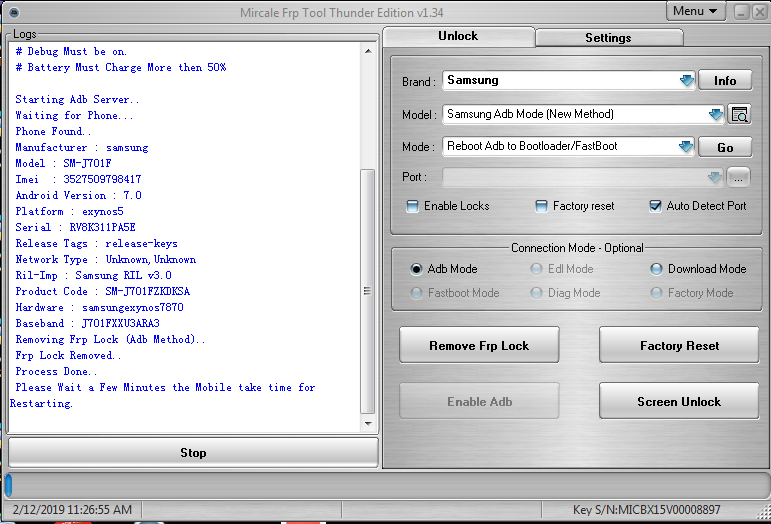The width and height of the screenshot is (771, 524).
Task: Open the Reboot Adb to Bootloader mode combo
Action: pos(568,146)
